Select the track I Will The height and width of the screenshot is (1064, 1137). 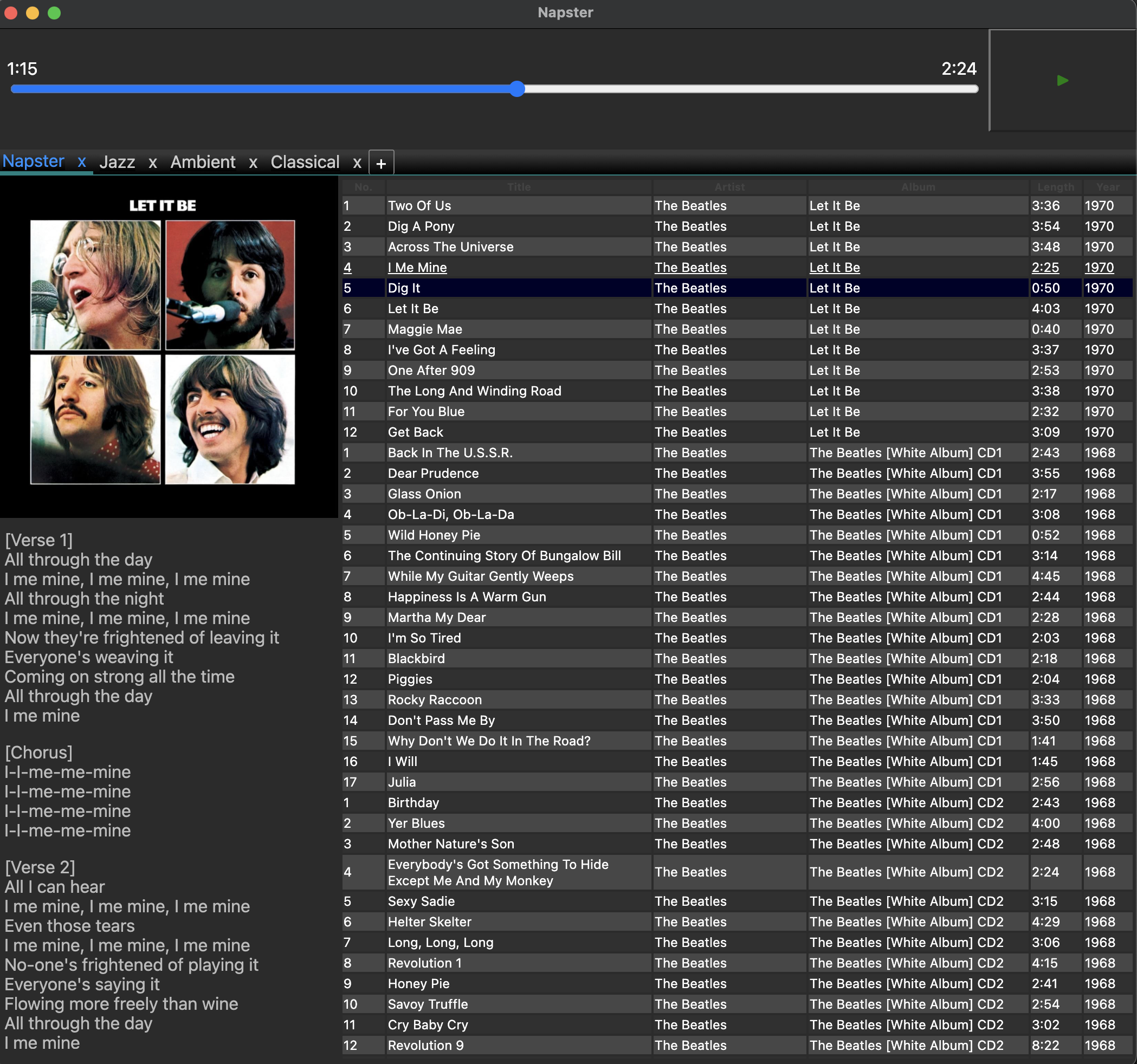point(737,762)
